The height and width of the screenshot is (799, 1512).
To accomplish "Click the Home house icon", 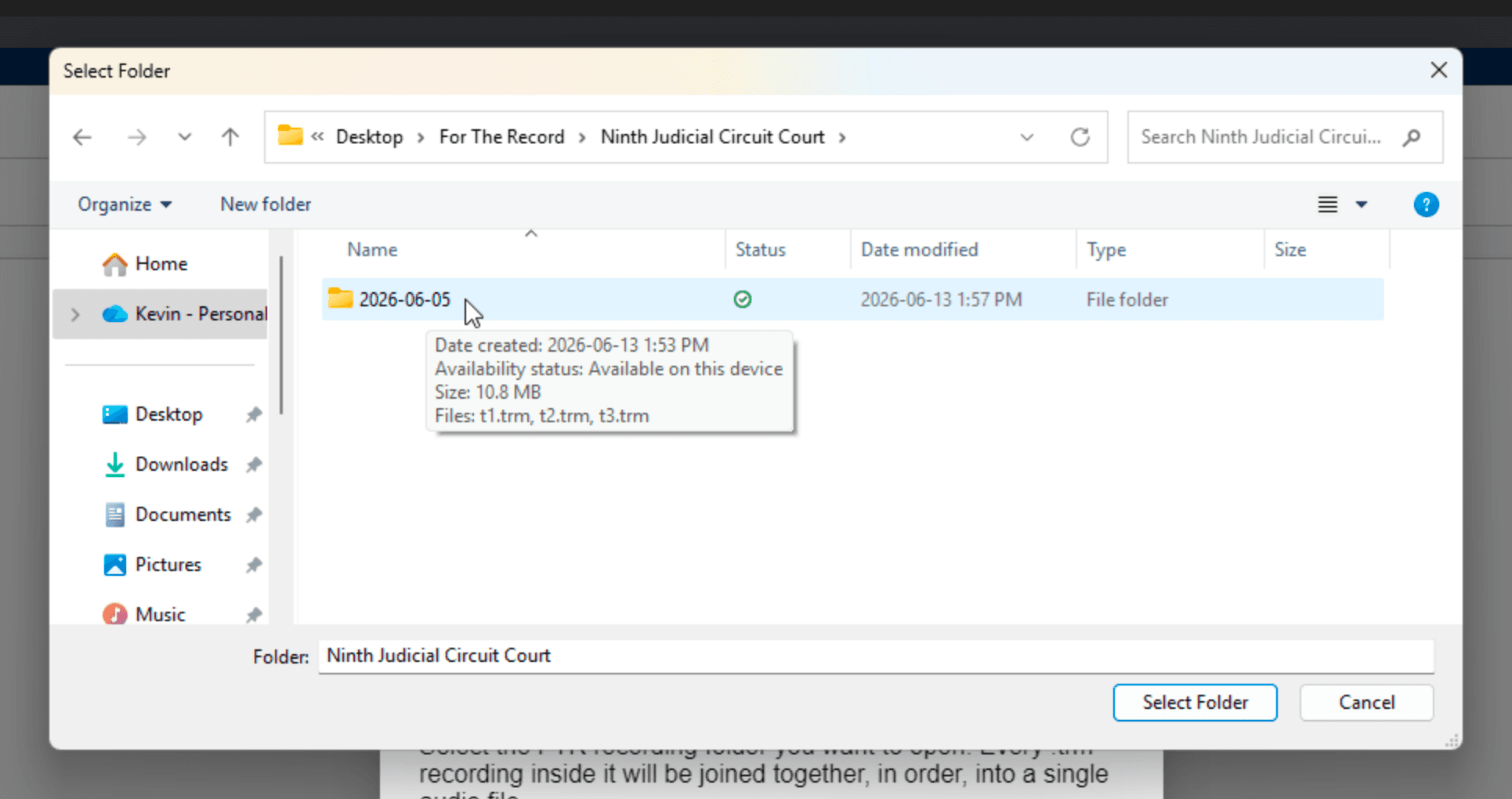I will 114,264.
